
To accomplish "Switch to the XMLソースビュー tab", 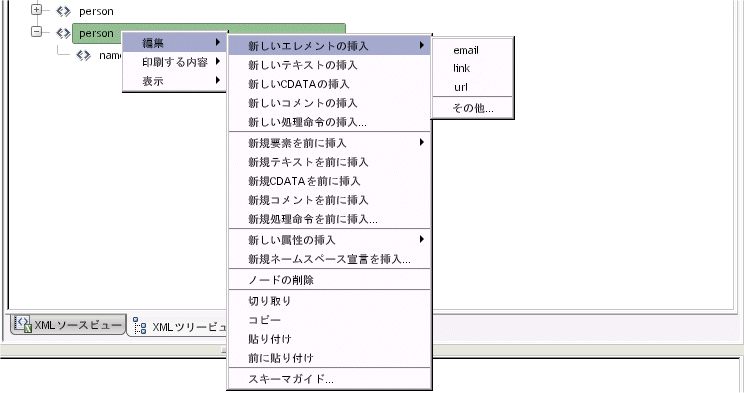I will coord(68,325).
